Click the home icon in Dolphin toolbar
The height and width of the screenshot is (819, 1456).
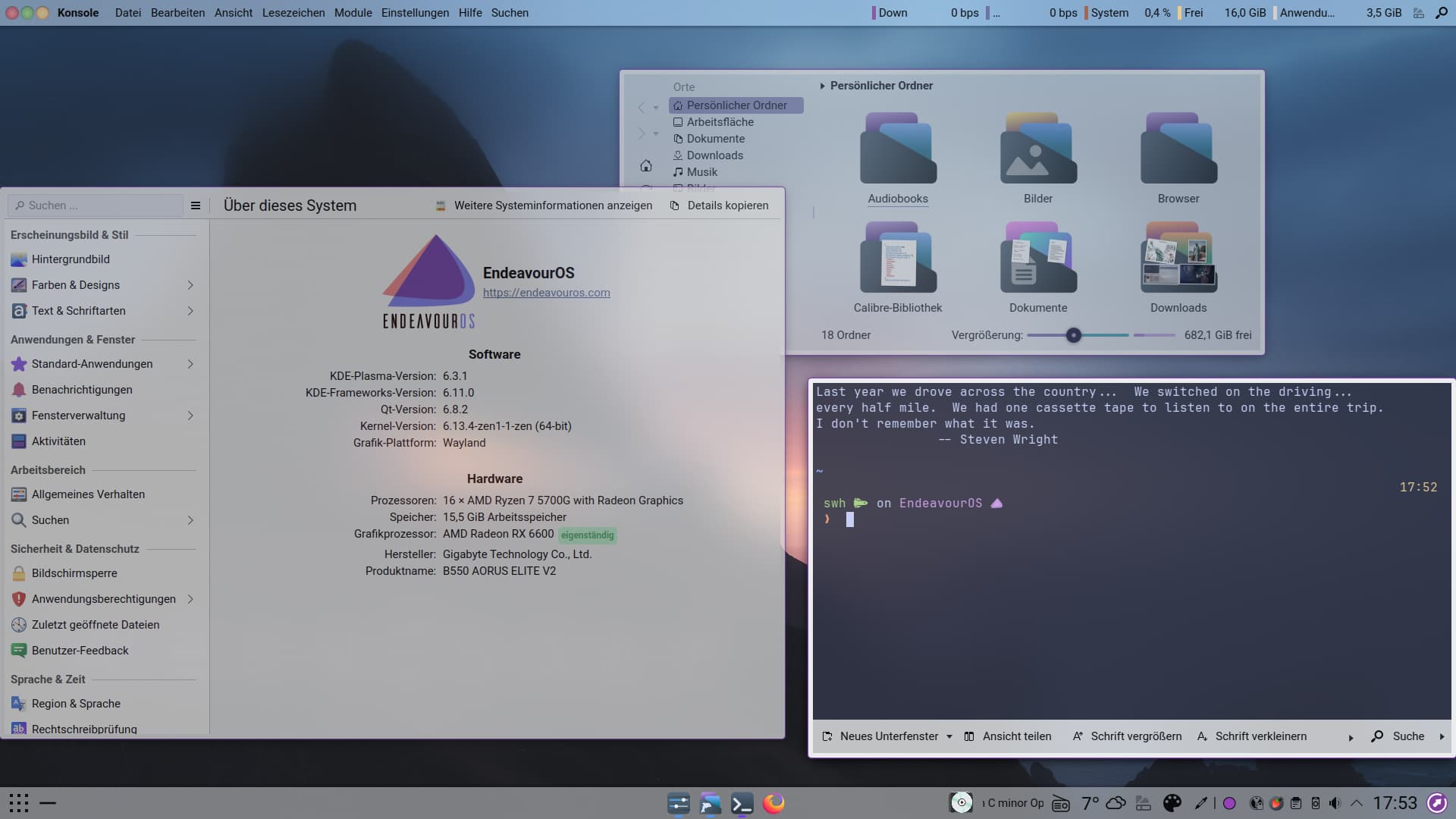tap(646, 165)
